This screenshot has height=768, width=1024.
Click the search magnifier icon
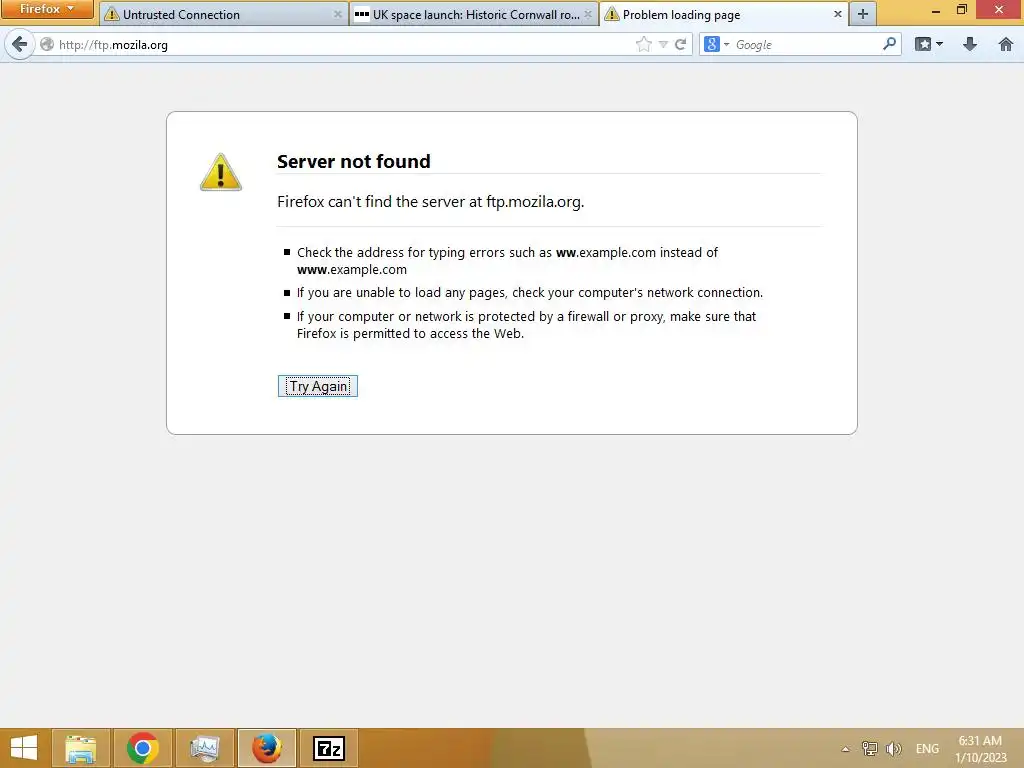click(889, 44)
